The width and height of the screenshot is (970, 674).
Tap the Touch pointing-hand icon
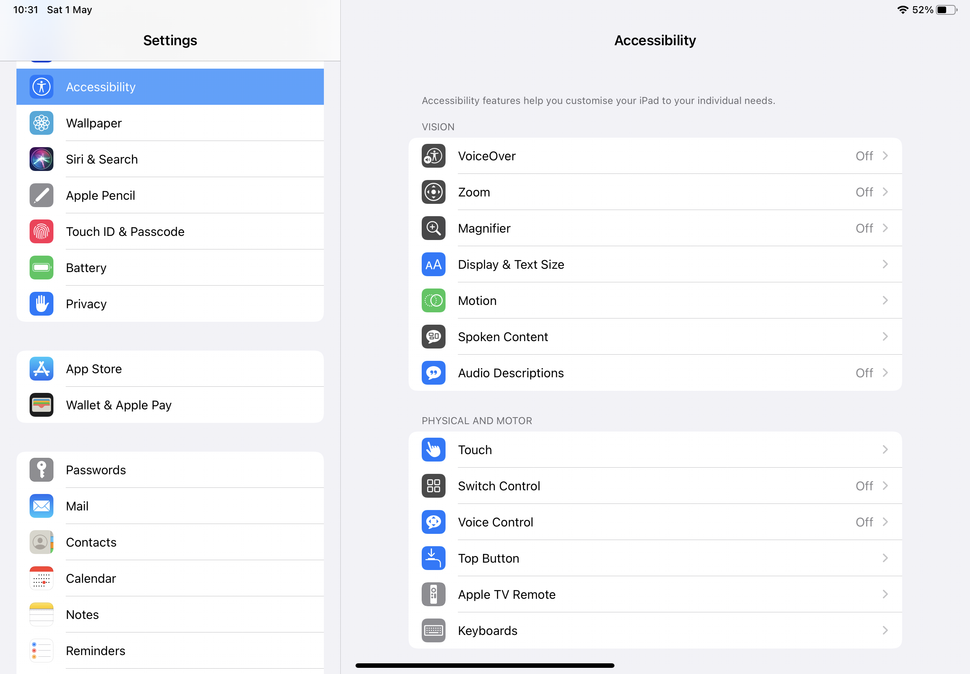pyautogui.click(x=433, y=450)
